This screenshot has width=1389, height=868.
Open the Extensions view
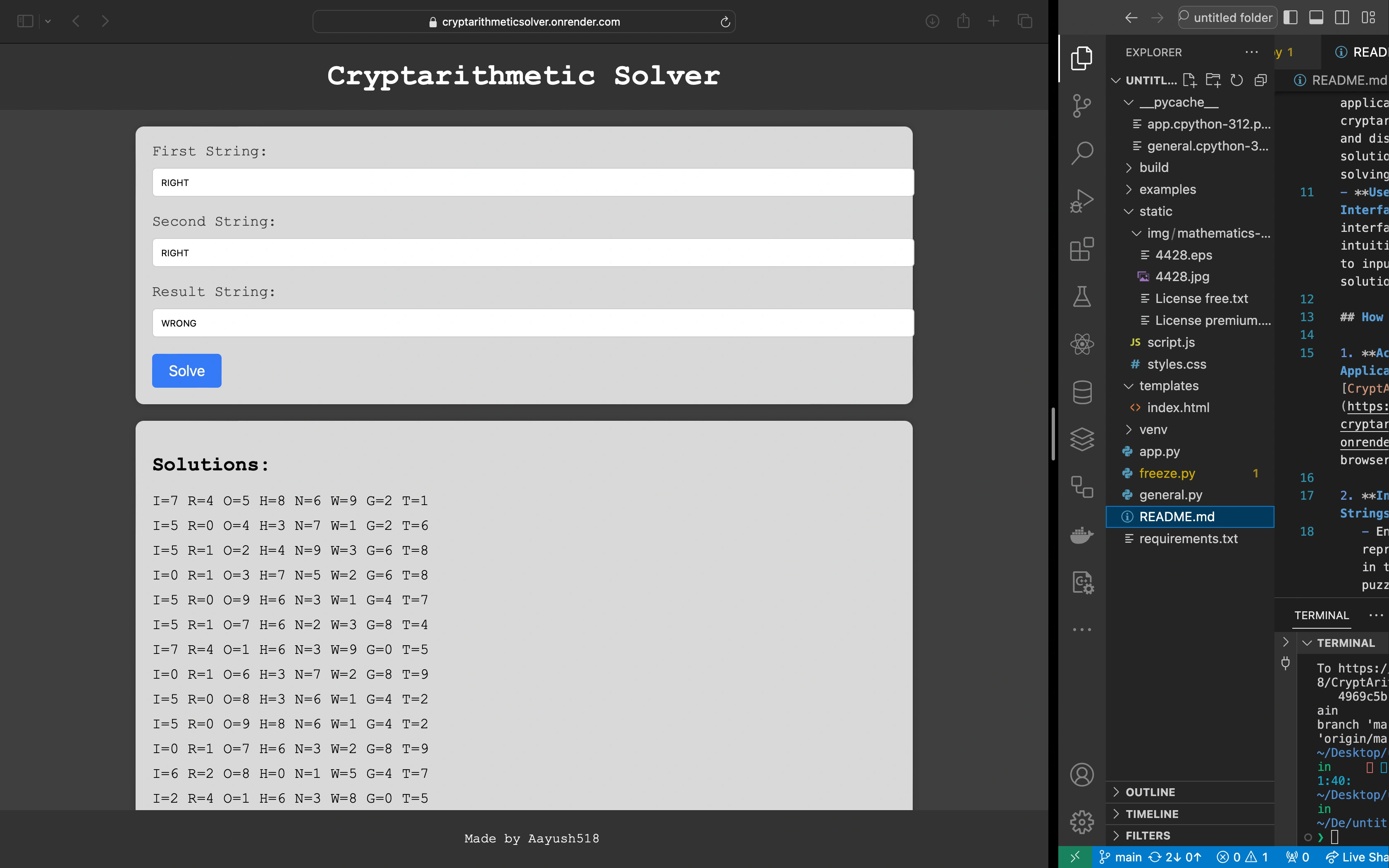[x=1081, y=249]
